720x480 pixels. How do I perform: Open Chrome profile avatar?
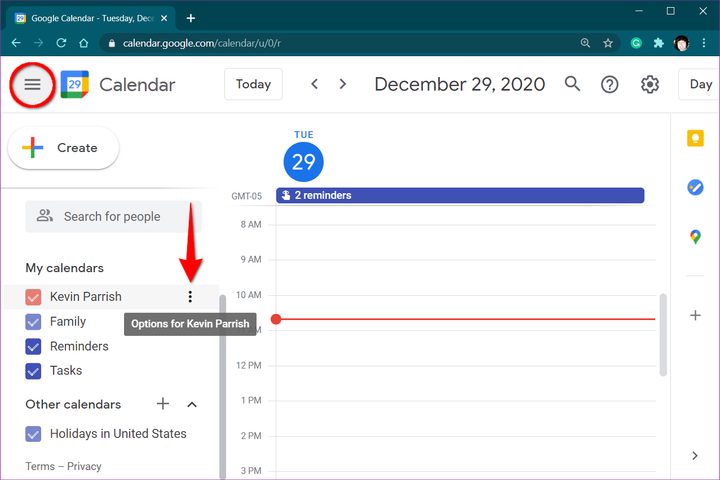tap(681, 43)
